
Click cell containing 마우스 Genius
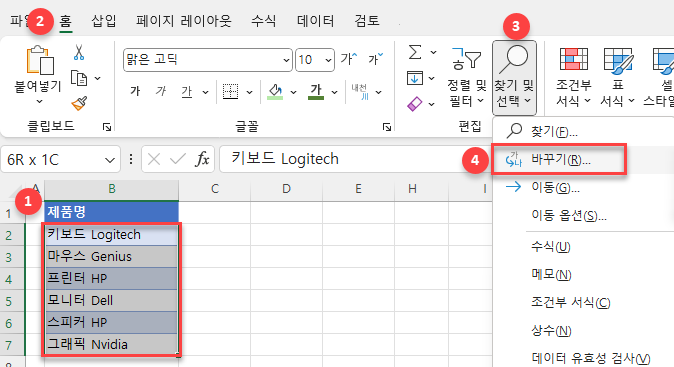(x=111, y=257)
